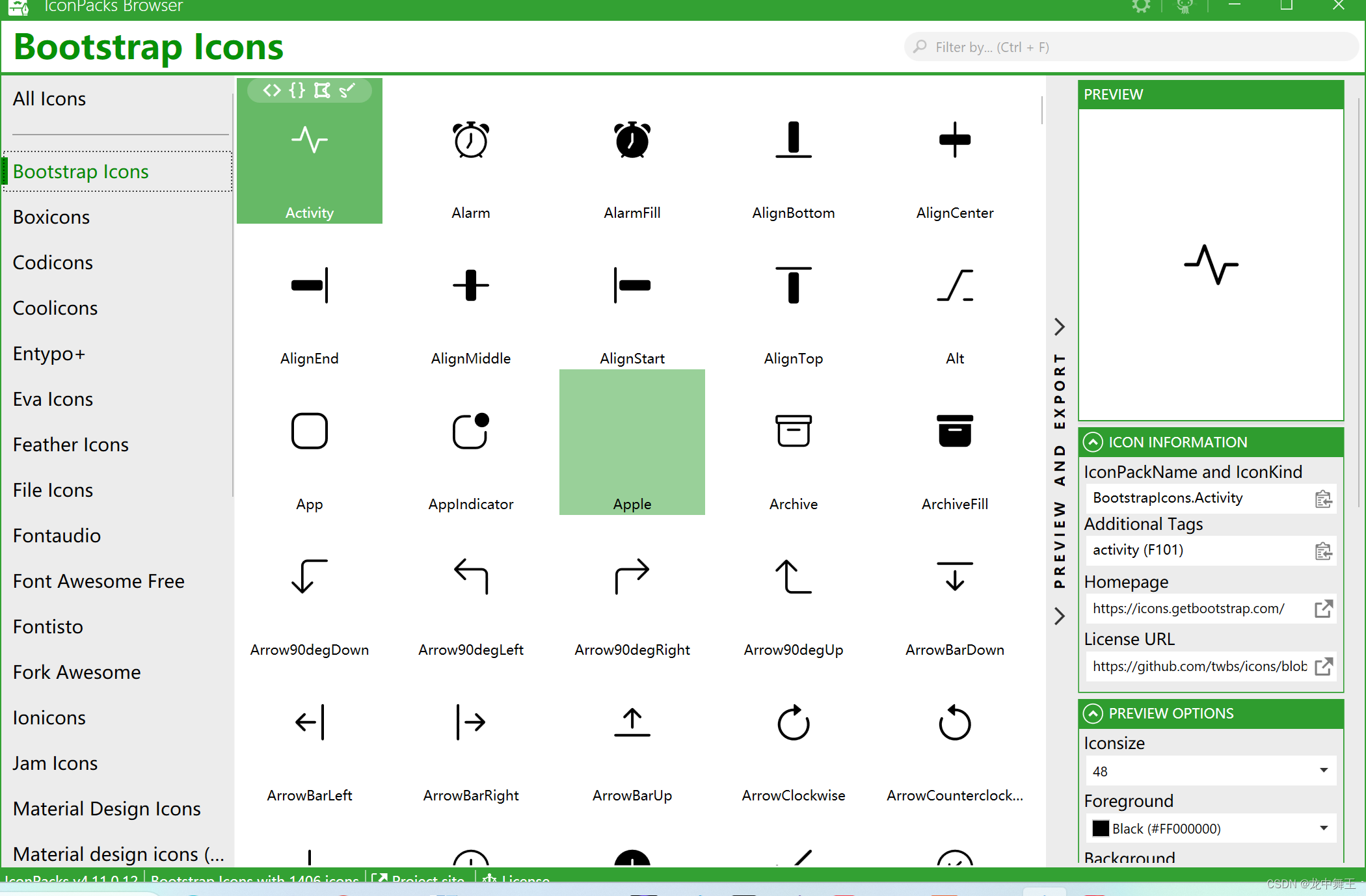
Task: Click the License URL link
Action: (x=1327, y=664)
